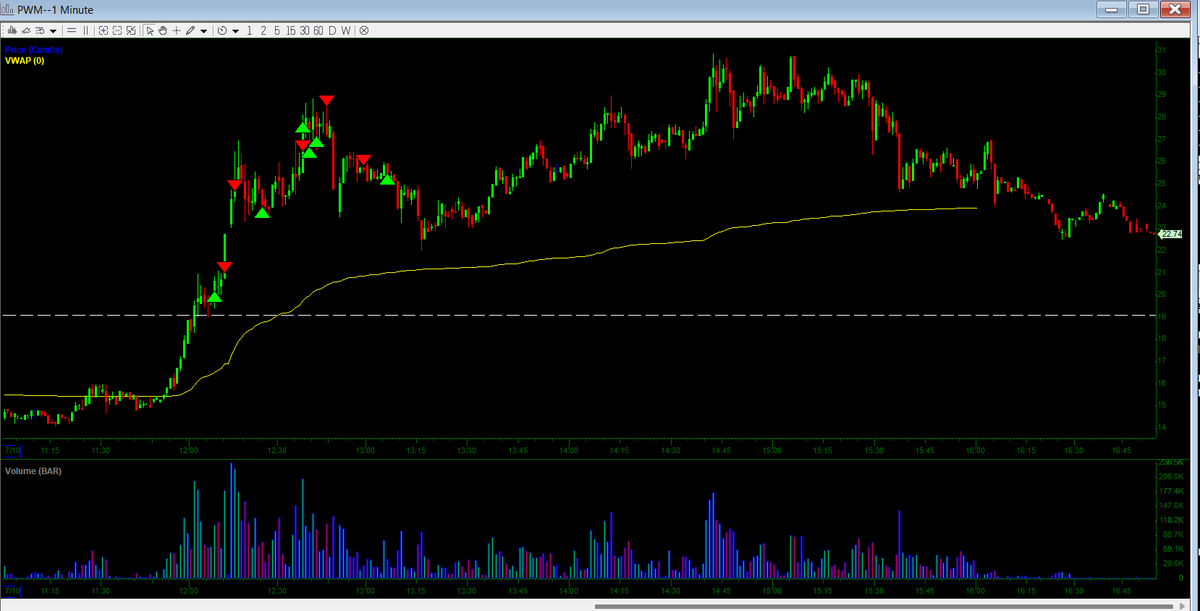1200x611 pixels.
Task: Expand the time interval dropdown arrow
Action: coord(235,30)
